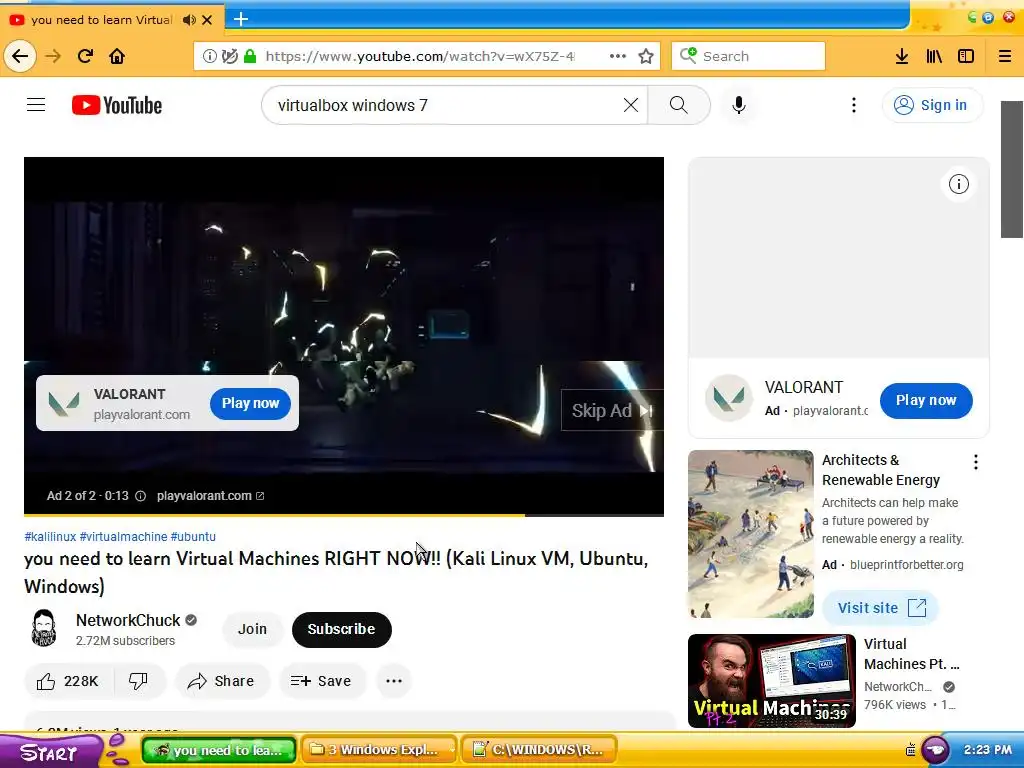The image size is (1024, 768).
Task: Click the green padlock security icon
Action: tap(249, 56)
